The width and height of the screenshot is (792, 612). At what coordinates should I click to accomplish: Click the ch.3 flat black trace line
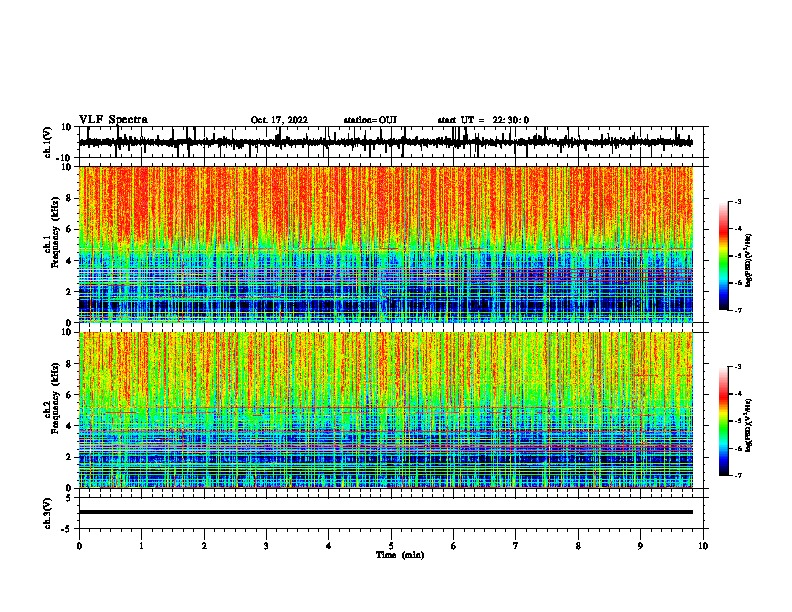[x=386, y=512]
